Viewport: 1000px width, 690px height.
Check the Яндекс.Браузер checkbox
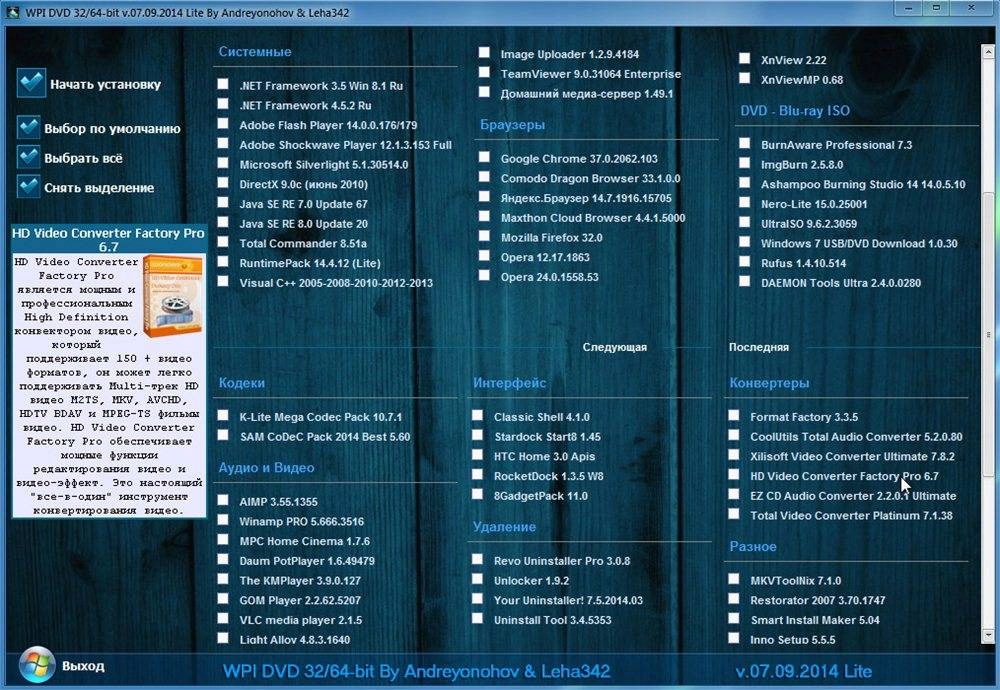485,196
